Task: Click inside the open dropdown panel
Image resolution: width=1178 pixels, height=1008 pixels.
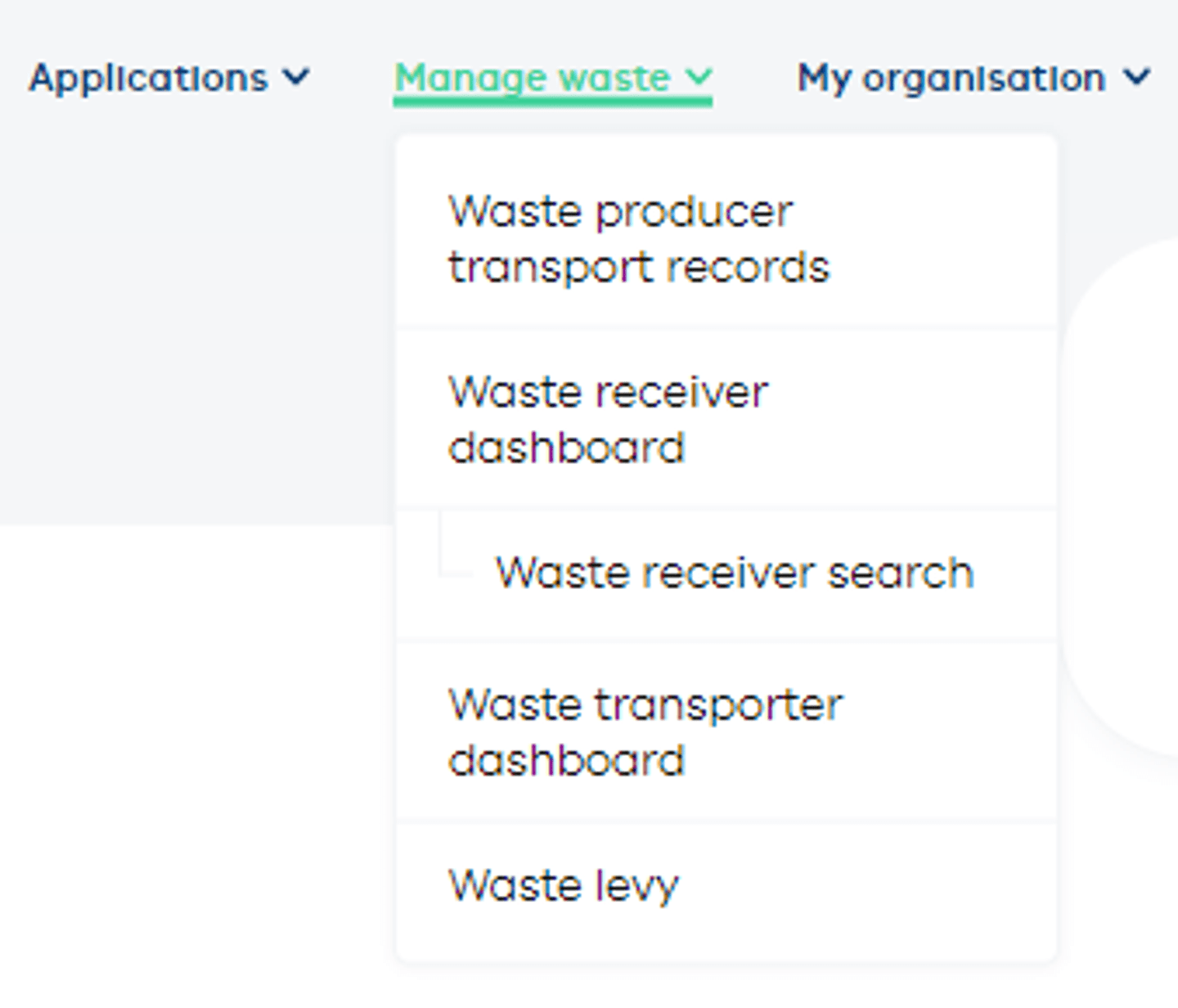Action: point(726,548)
